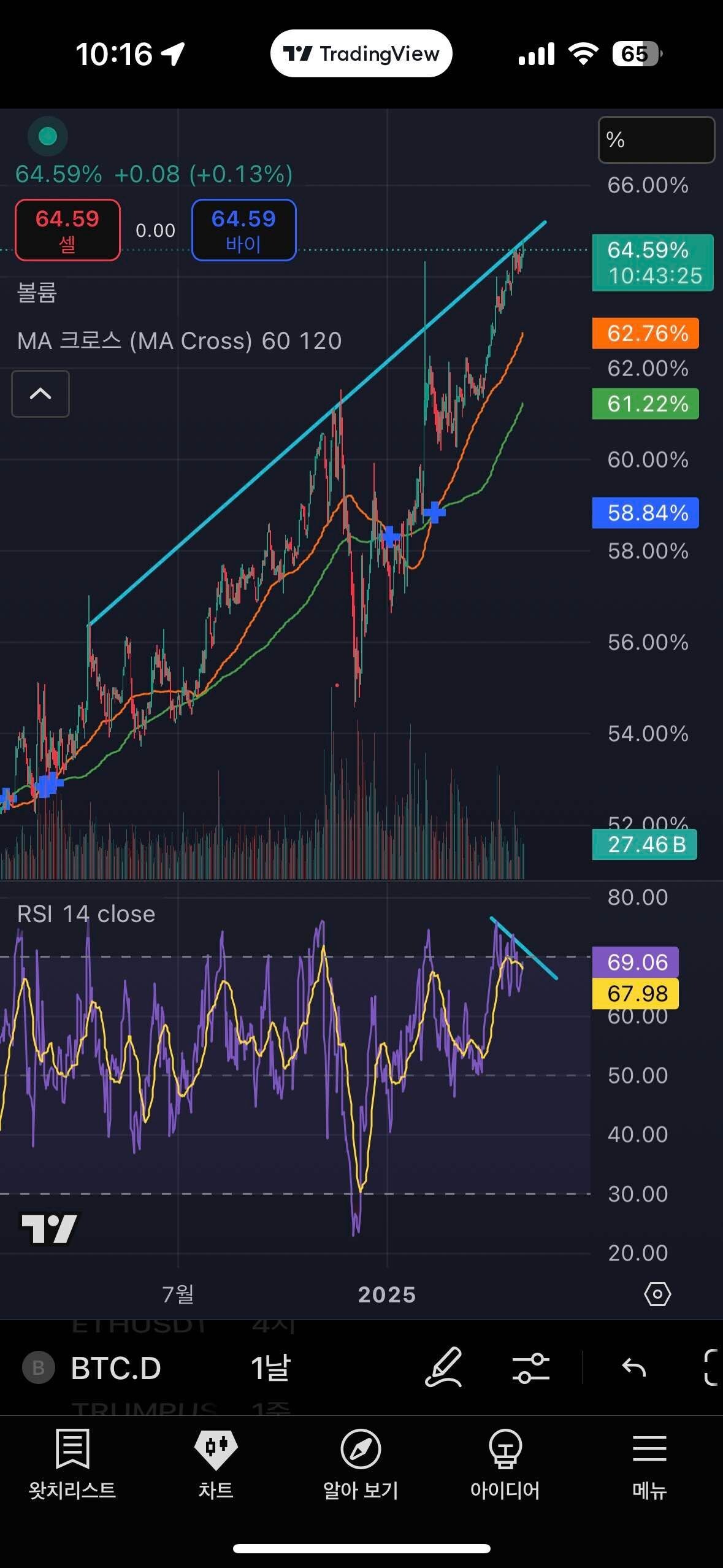The width and height of the screenshot is (723, 1568).
Task: Select the RSI 14 close indicator label
Action: pyautogui.click(x=86, y=914)
